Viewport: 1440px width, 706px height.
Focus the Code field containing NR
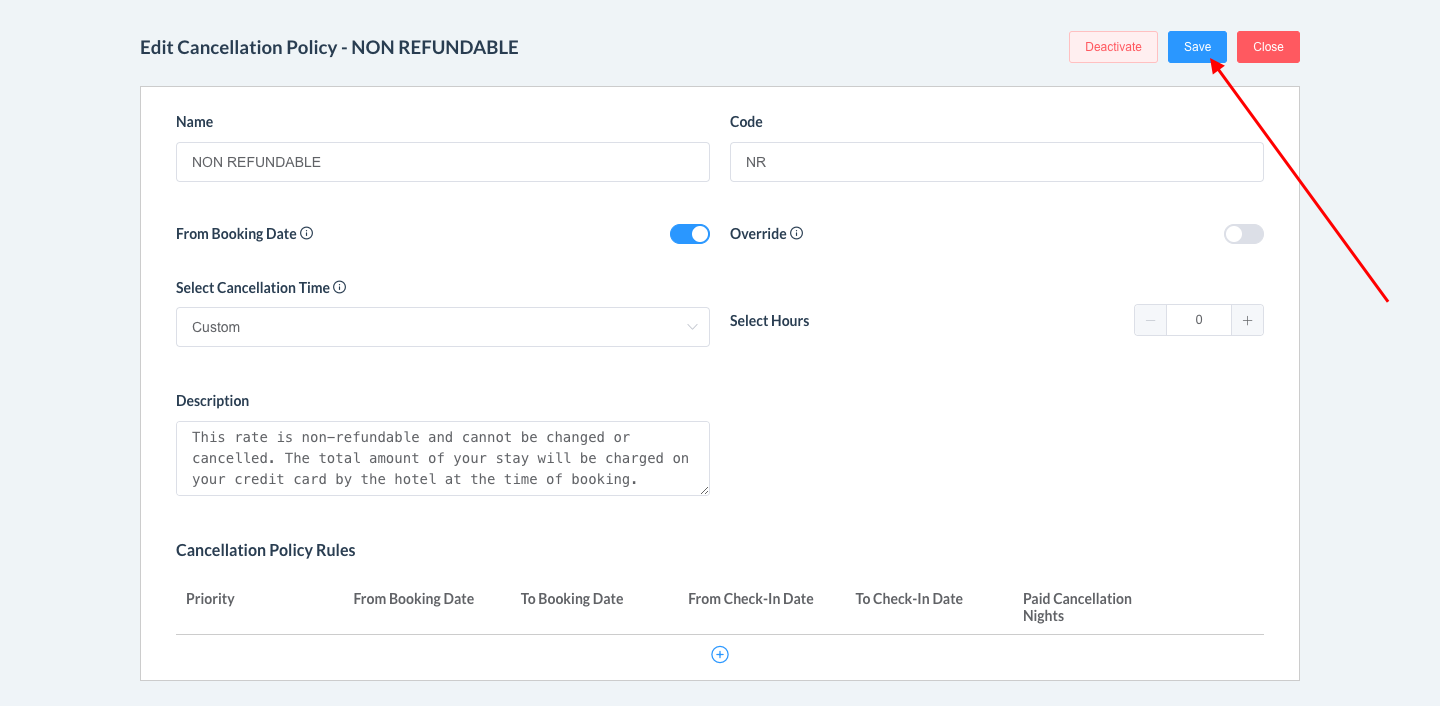996,162
